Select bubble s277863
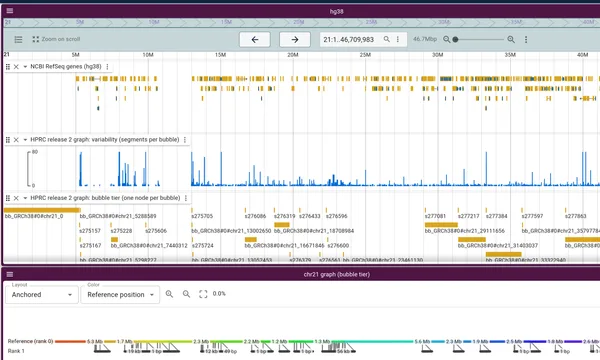This screenshot has height=360, width=600. click(576, 216)
